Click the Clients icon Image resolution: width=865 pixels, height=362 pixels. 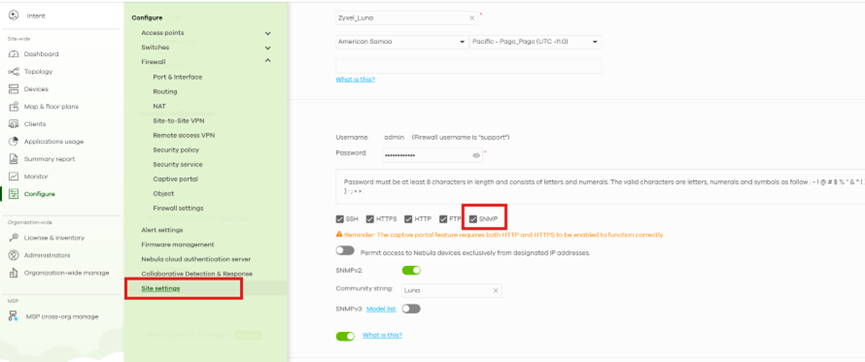(x=14, y=124)
